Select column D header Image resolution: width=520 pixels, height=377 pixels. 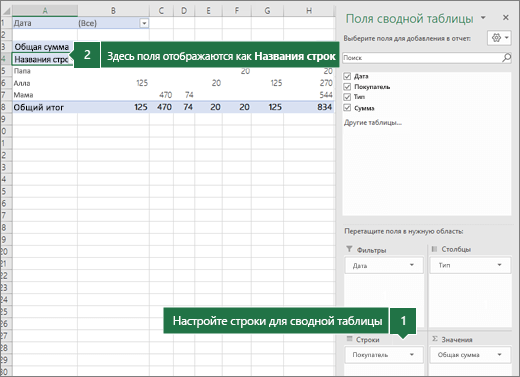coord(184,11)
